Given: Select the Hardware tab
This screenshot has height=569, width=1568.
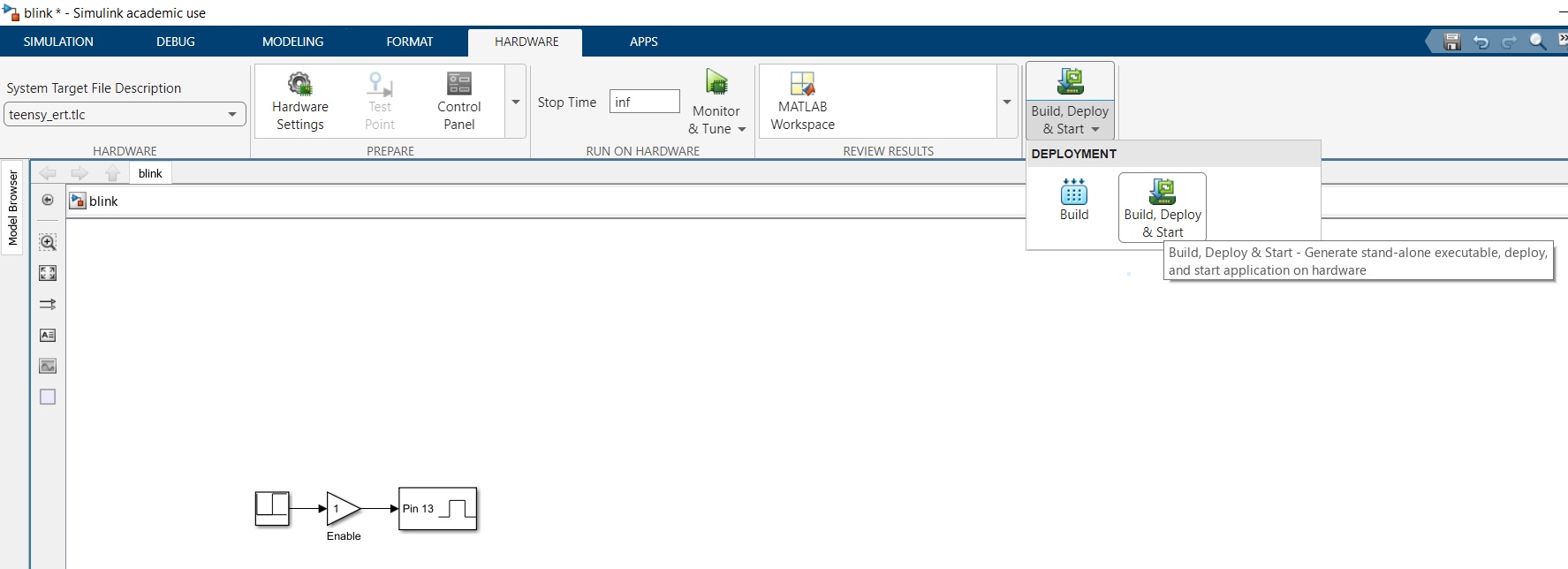Looking at the screenshot, I should point(526,42).
